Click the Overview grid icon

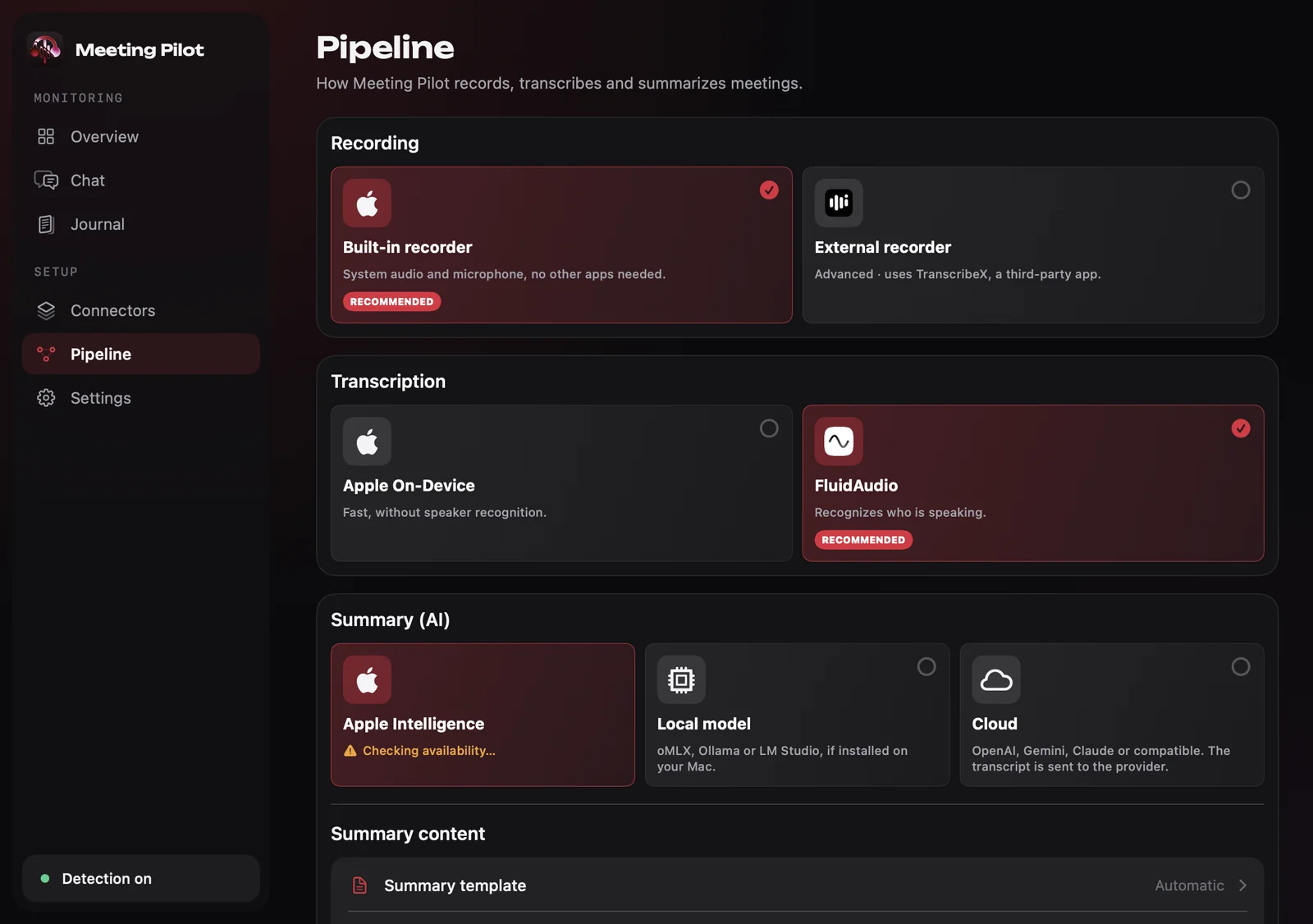(46, 136)
